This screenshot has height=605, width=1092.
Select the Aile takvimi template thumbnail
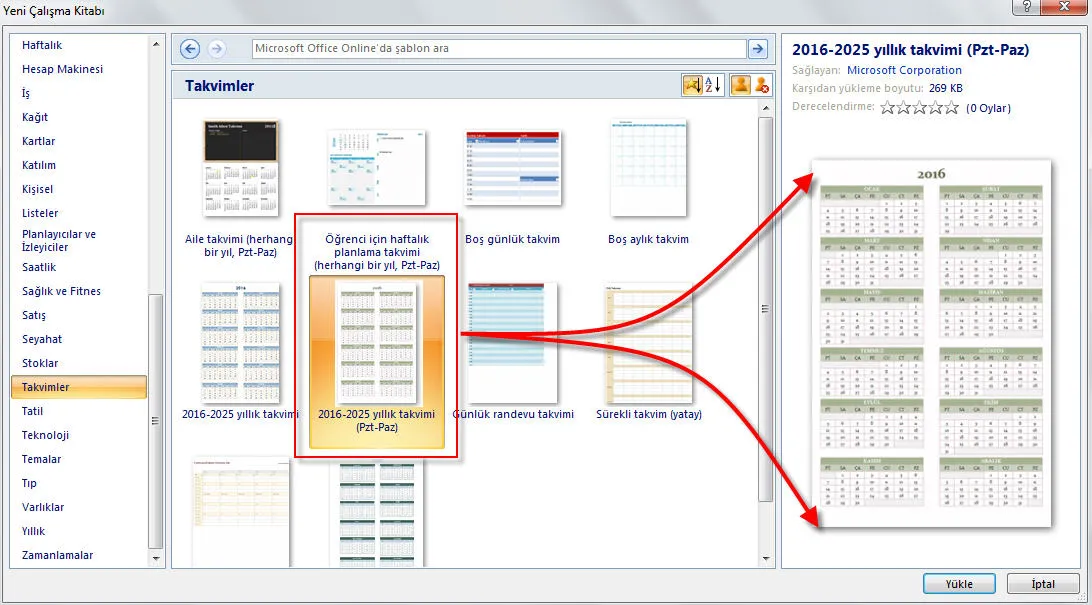(x=227, y=169)
